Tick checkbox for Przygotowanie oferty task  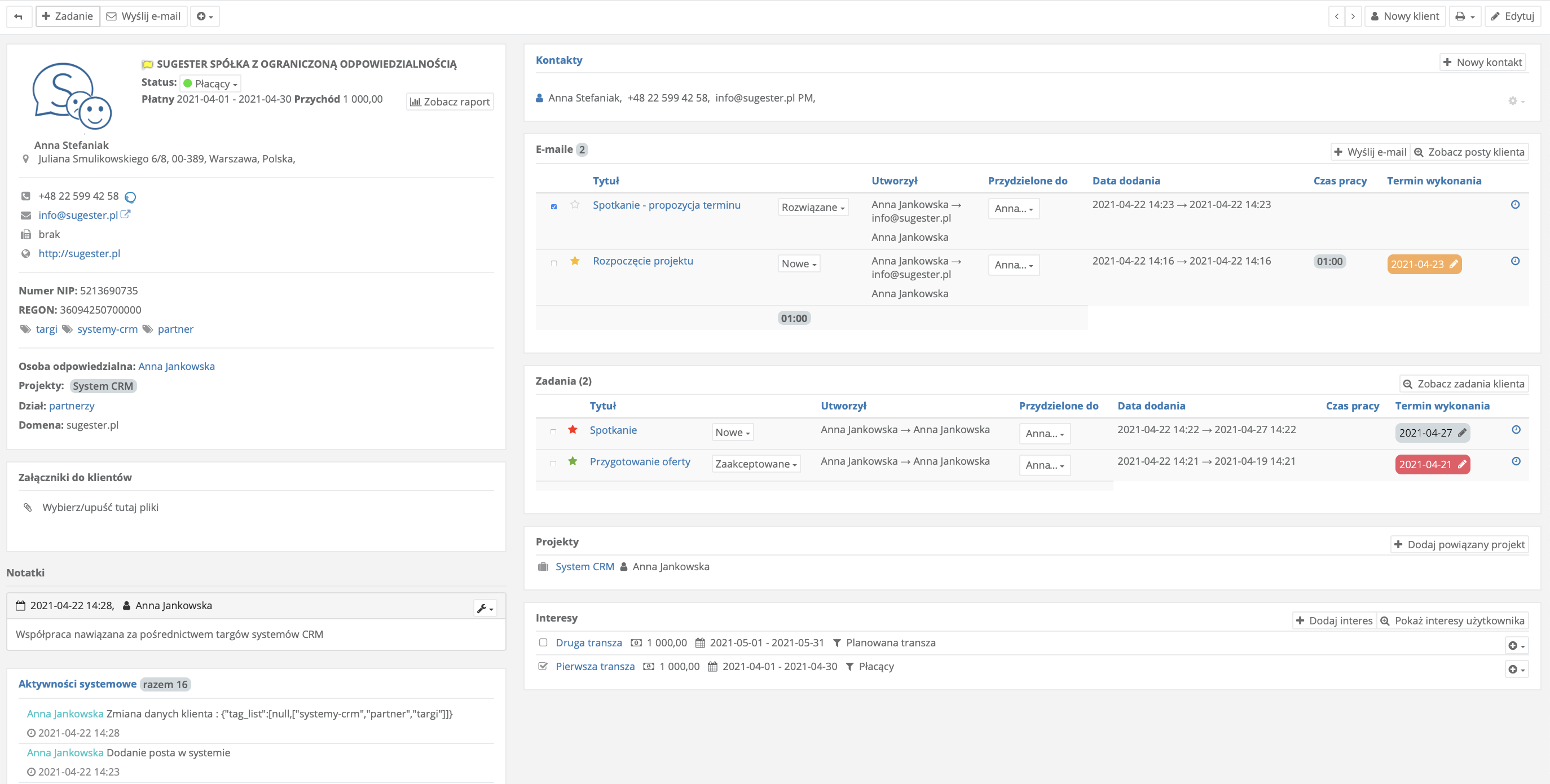point(553,463)
